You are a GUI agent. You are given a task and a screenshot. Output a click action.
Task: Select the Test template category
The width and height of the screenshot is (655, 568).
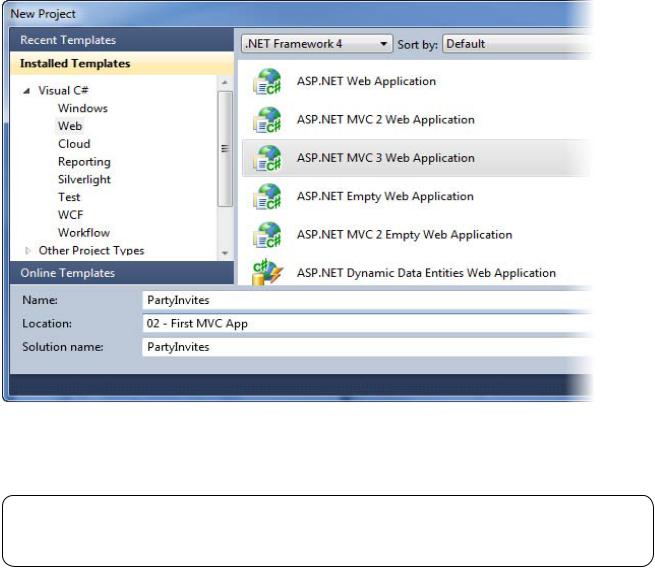coord(69,197)
